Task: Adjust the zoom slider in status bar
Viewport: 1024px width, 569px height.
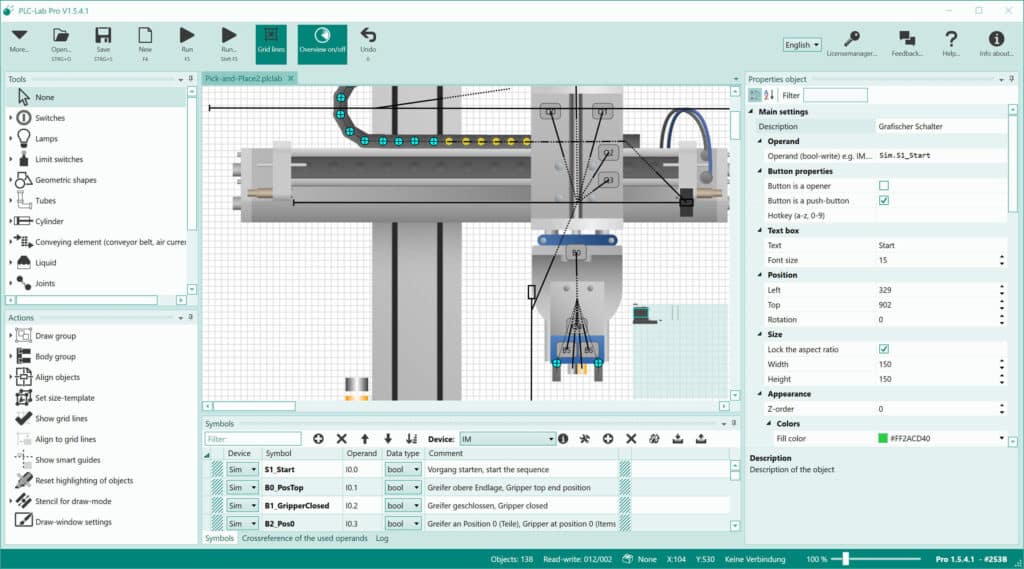Action: [846, 559]
